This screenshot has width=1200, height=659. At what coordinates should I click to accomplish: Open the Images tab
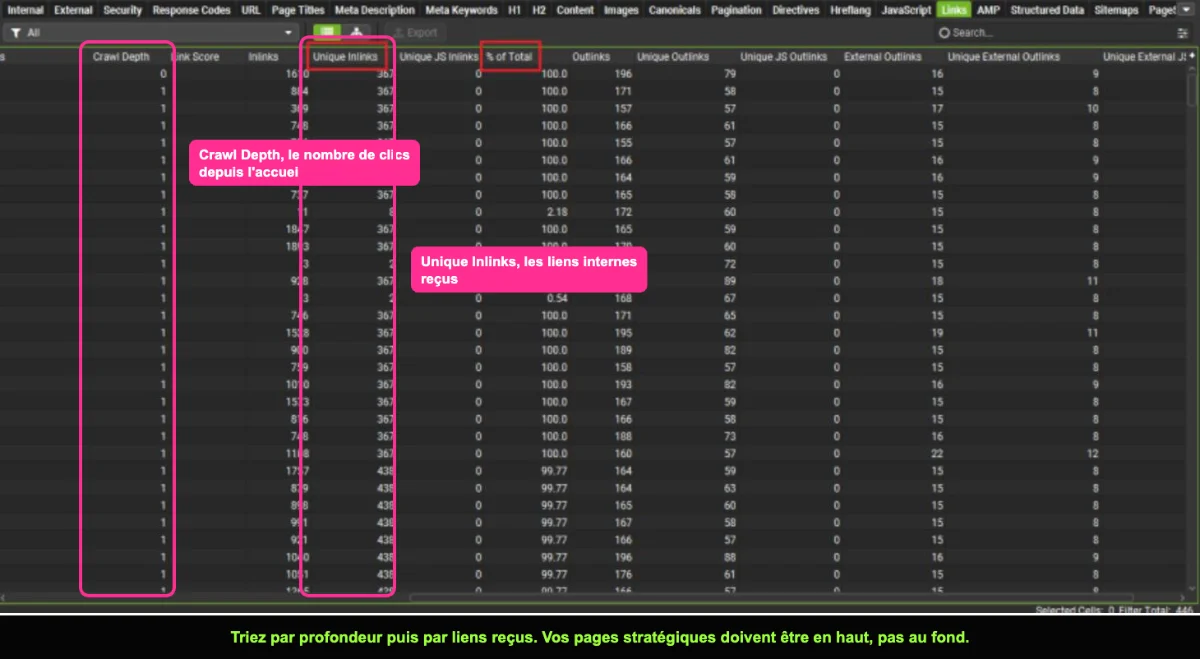[x=621, y=10]
